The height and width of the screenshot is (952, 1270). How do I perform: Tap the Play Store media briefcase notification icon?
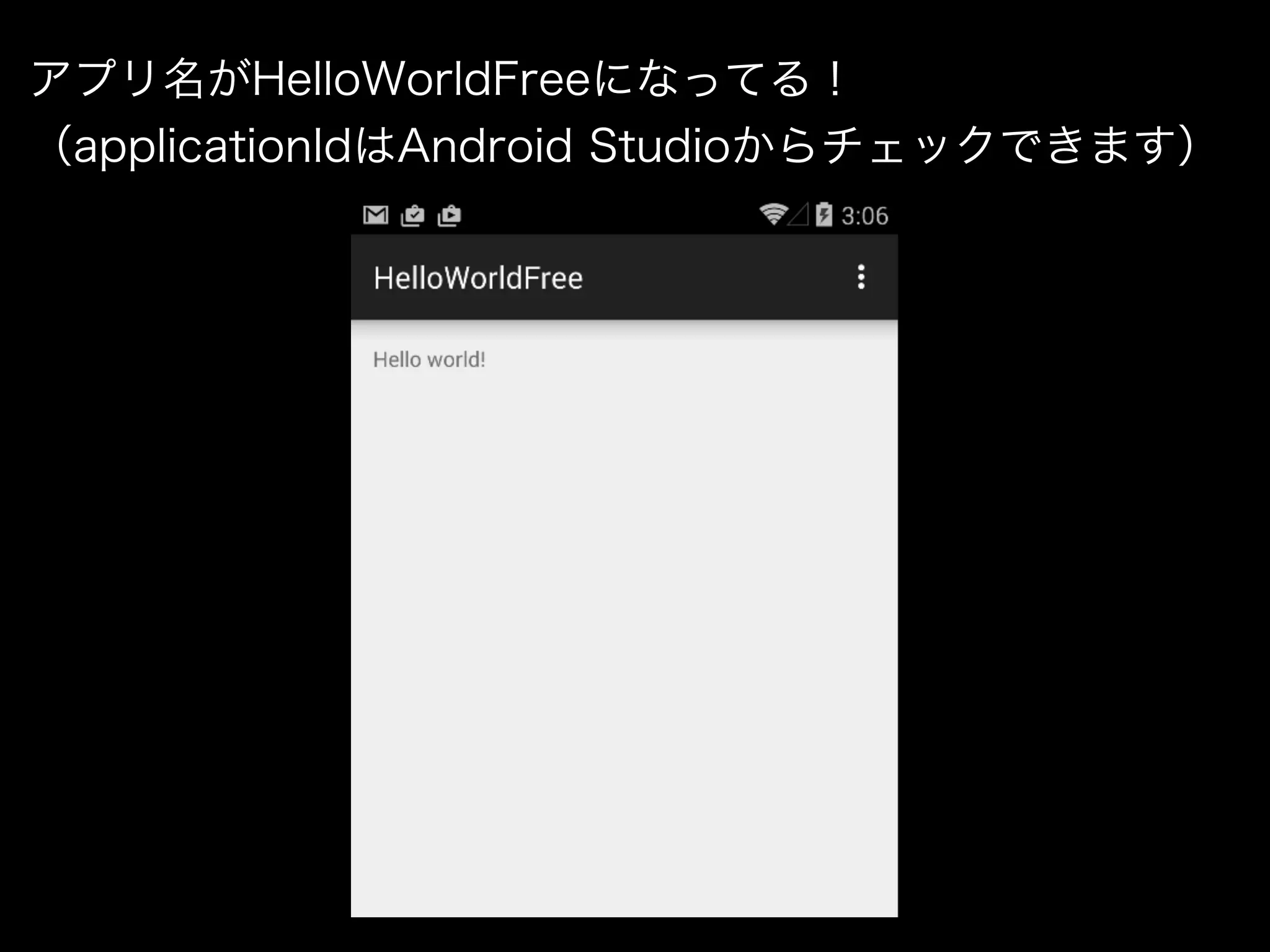[x=450, y=215]
